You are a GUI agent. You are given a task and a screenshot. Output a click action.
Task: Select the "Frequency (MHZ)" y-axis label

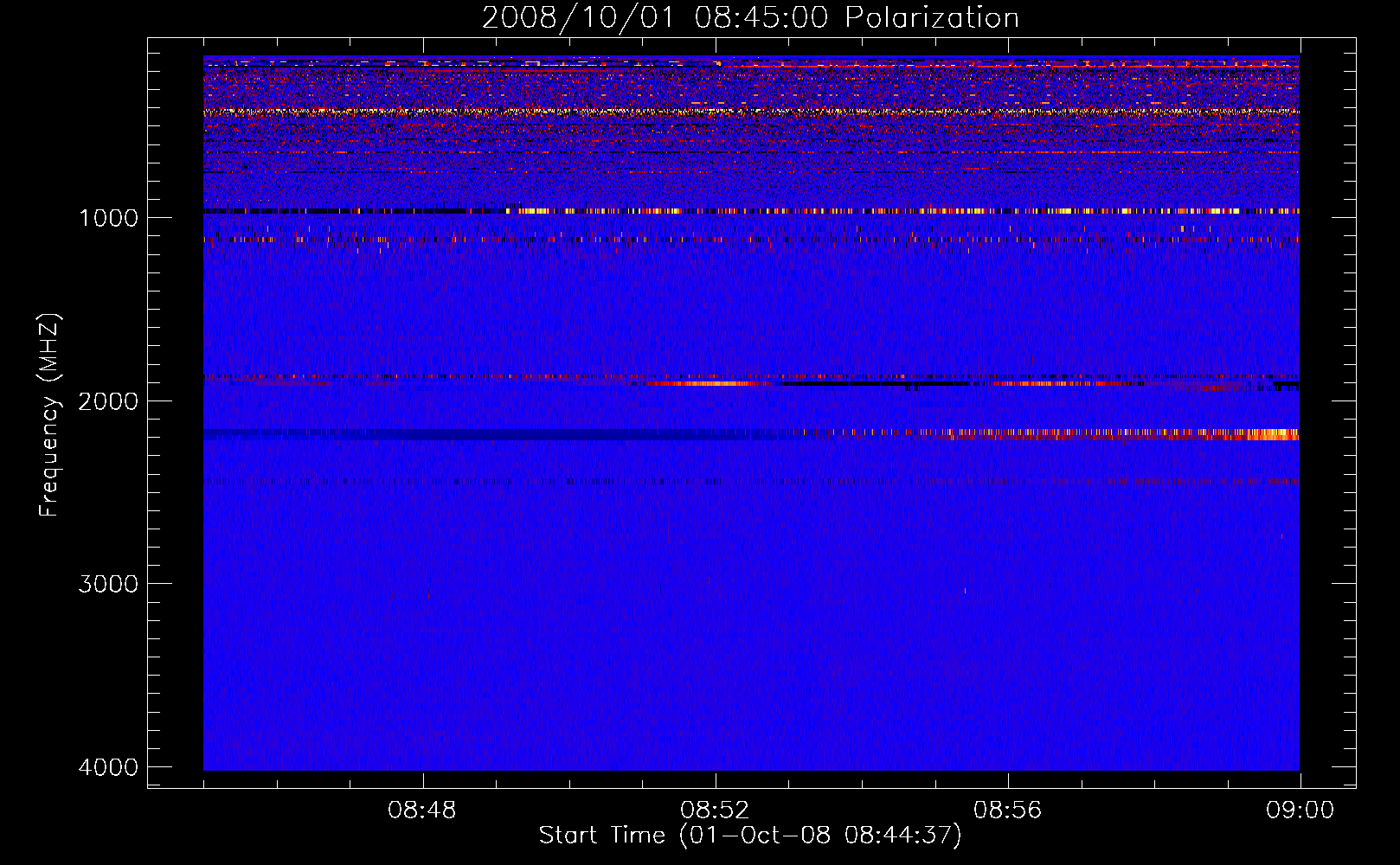pyautogui.click(x=49, y=415)
